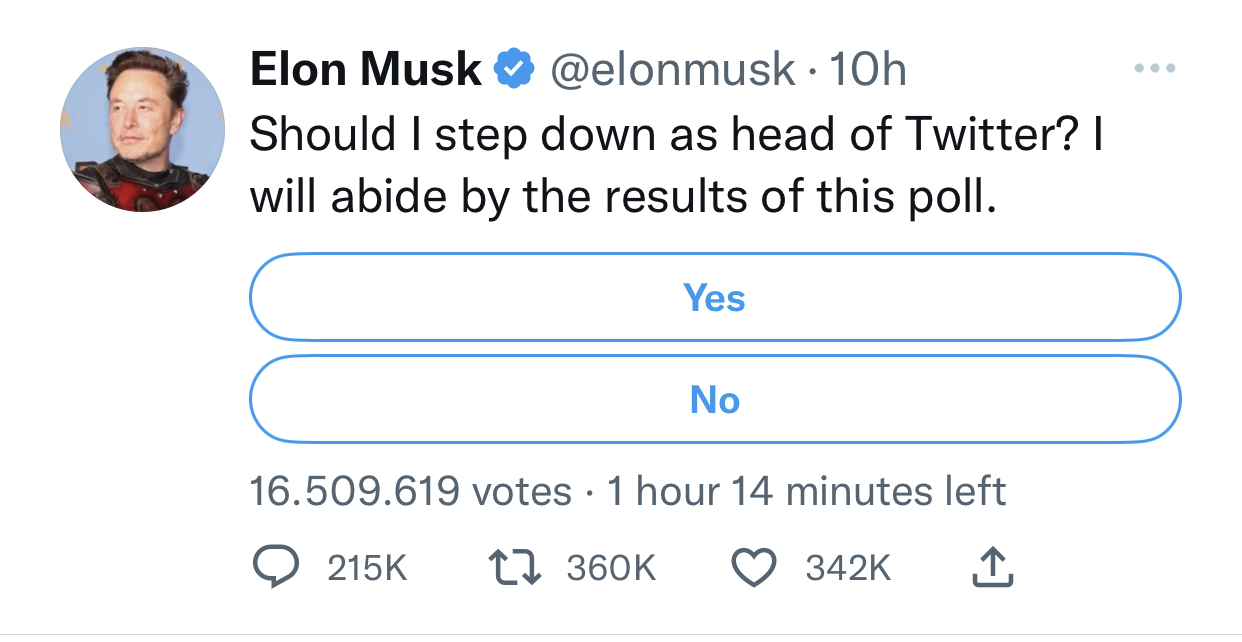Image resolution: width=1242 pixels, height=642 pixels.
Task: Click the 215K replies count
Action: (x=367, y=568)
